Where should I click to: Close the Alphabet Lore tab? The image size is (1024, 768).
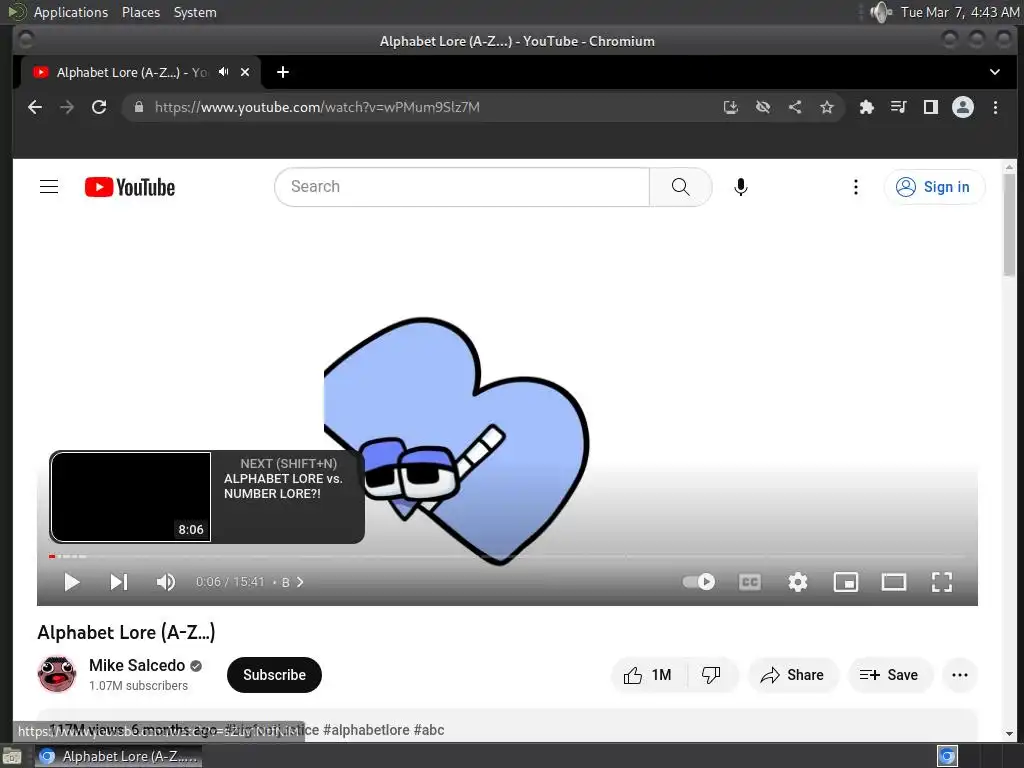[x=245, y=72]
